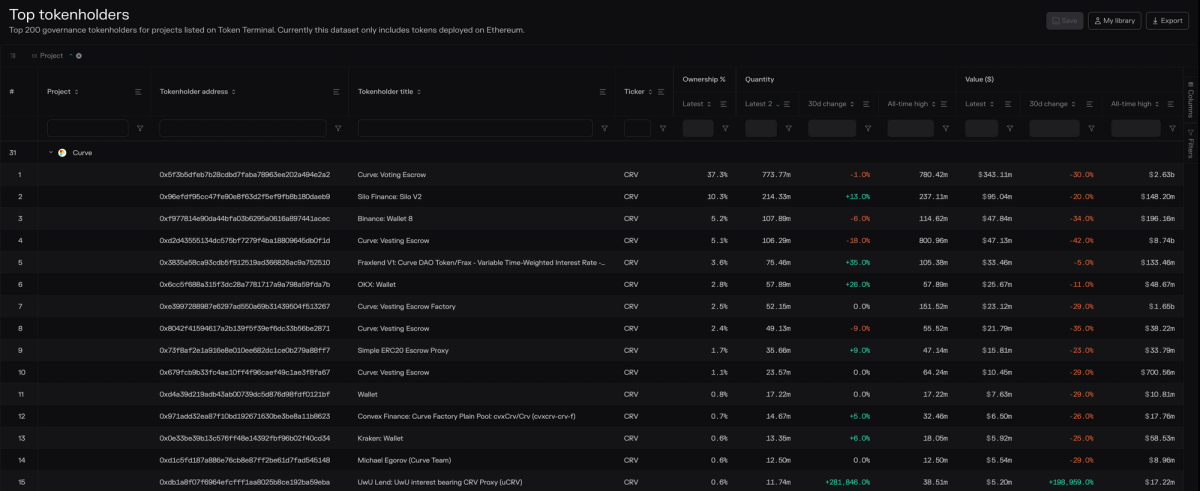
Task: Click filter funnel beside Tokenholder address box
Action: 337,128
